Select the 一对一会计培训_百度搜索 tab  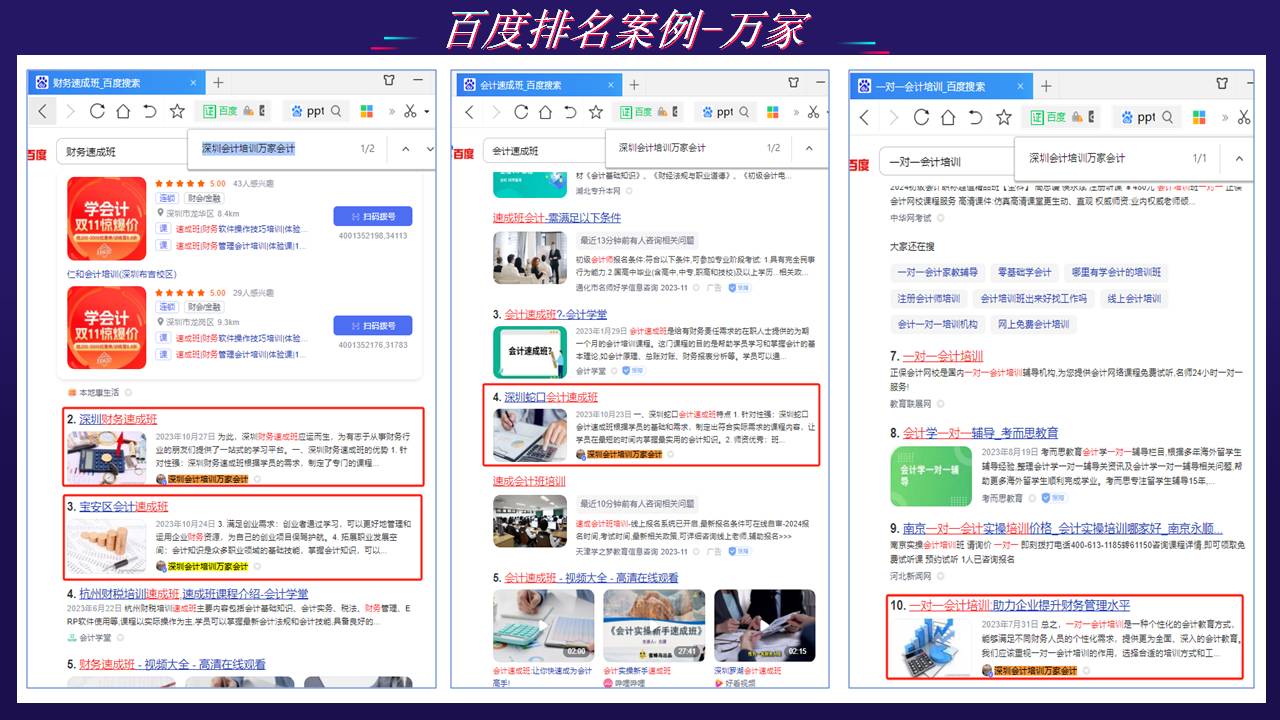(x=939, y=87)
